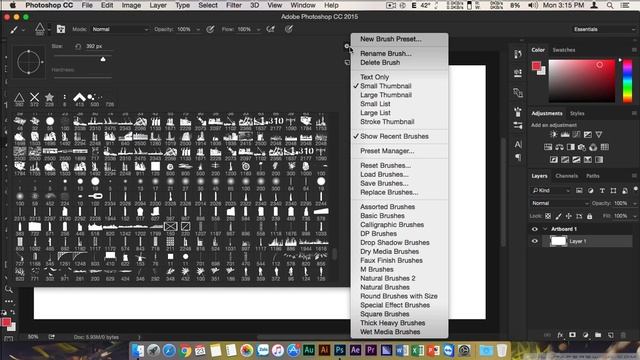
Task: Add a Color Balance adjustment
Action: [x=559, y=147]
